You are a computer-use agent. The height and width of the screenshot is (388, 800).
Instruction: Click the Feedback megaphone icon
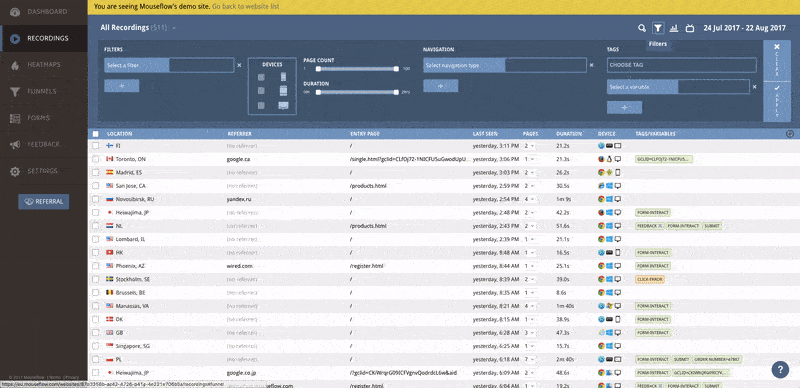coord(15,144)
